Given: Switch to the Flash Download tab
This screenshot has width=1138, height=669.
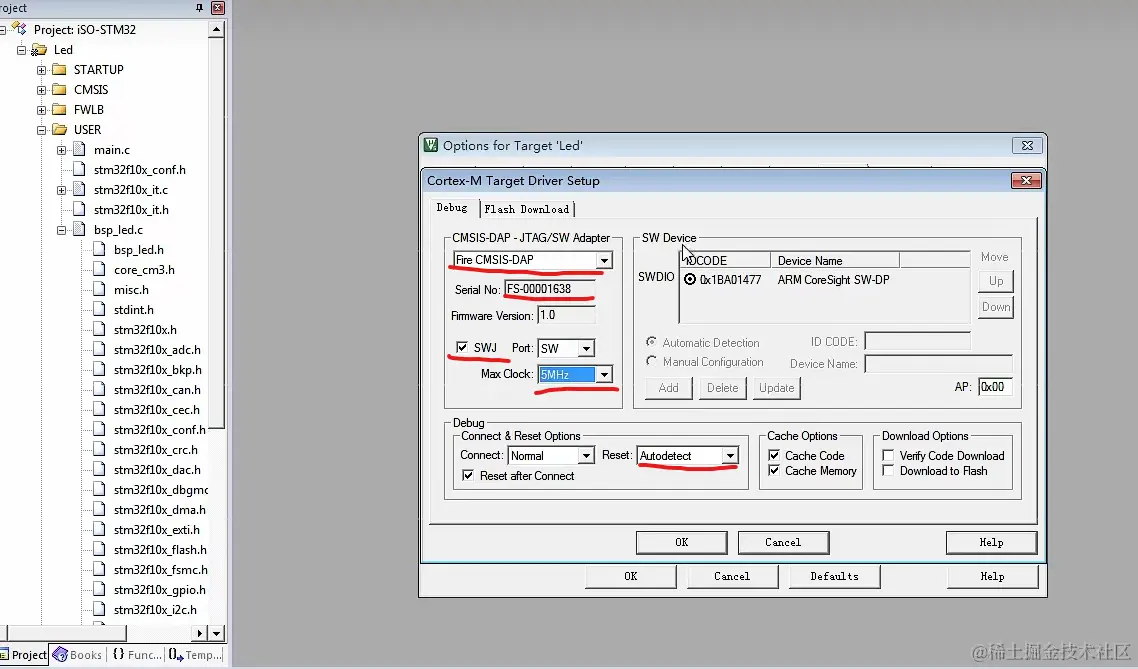Looking at the screenshot, I should pyautogui.click(x=527, y=209).
